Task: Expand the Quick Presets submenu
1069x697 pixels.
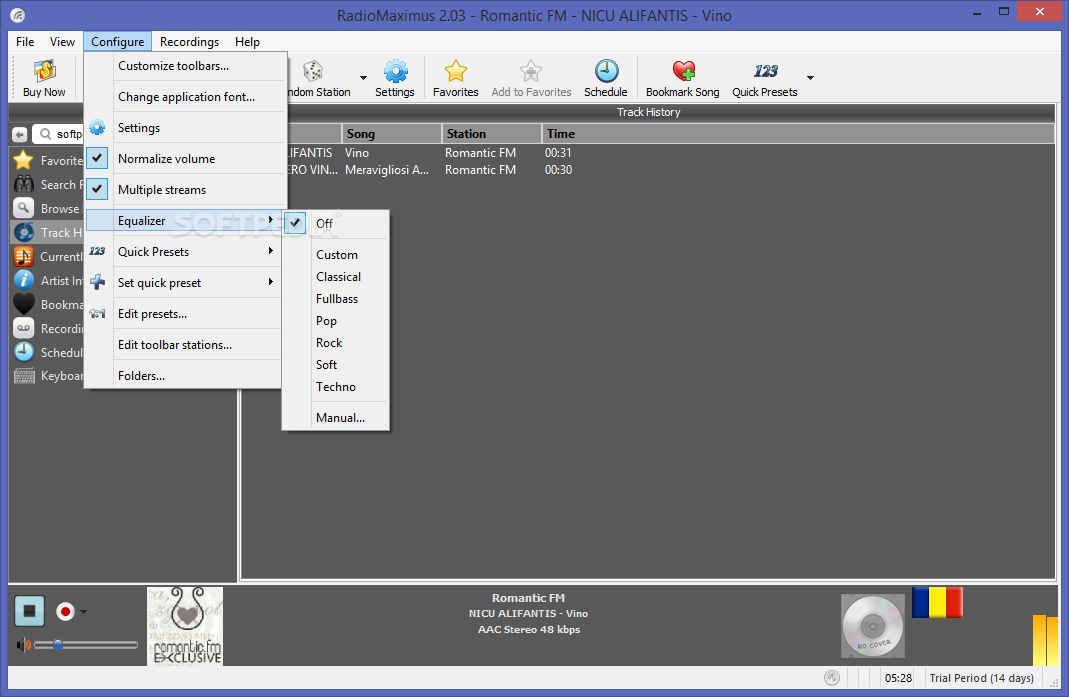Action: click(x=184, y=252)
